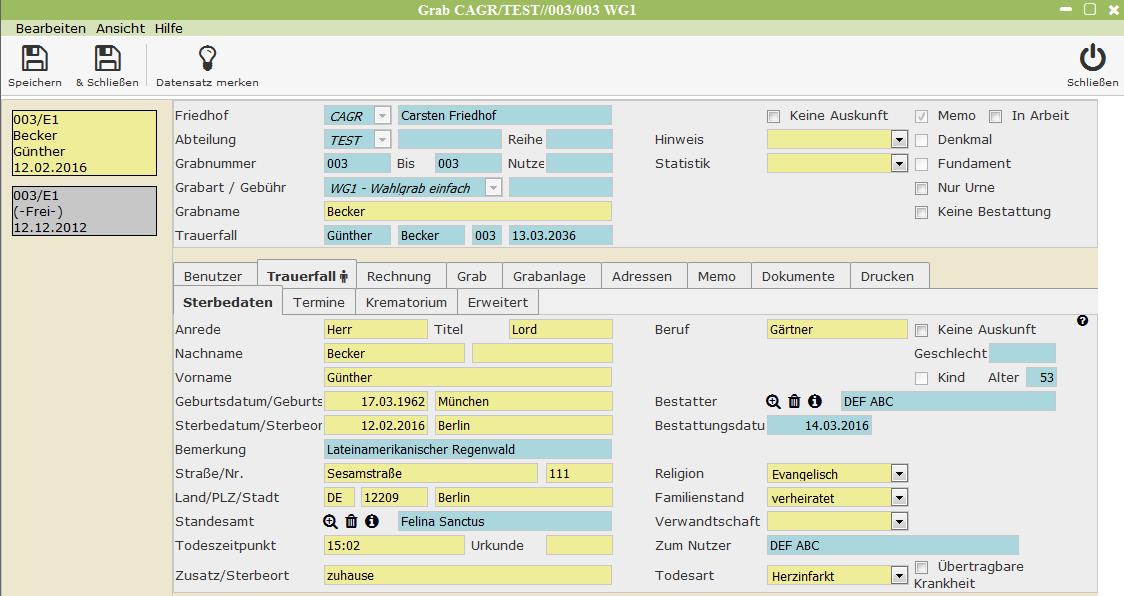Click the Schließen power icon

[1092, 59]
